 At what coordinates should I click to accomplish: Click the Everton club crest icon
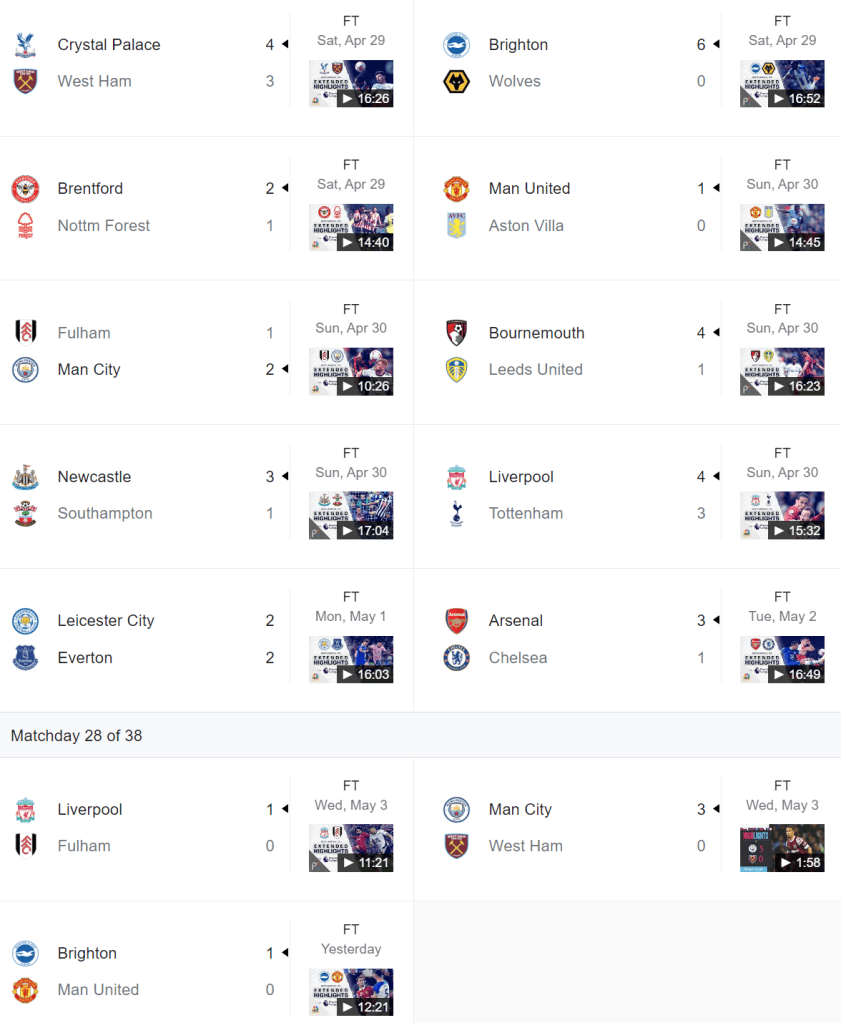tap(25, 658)
